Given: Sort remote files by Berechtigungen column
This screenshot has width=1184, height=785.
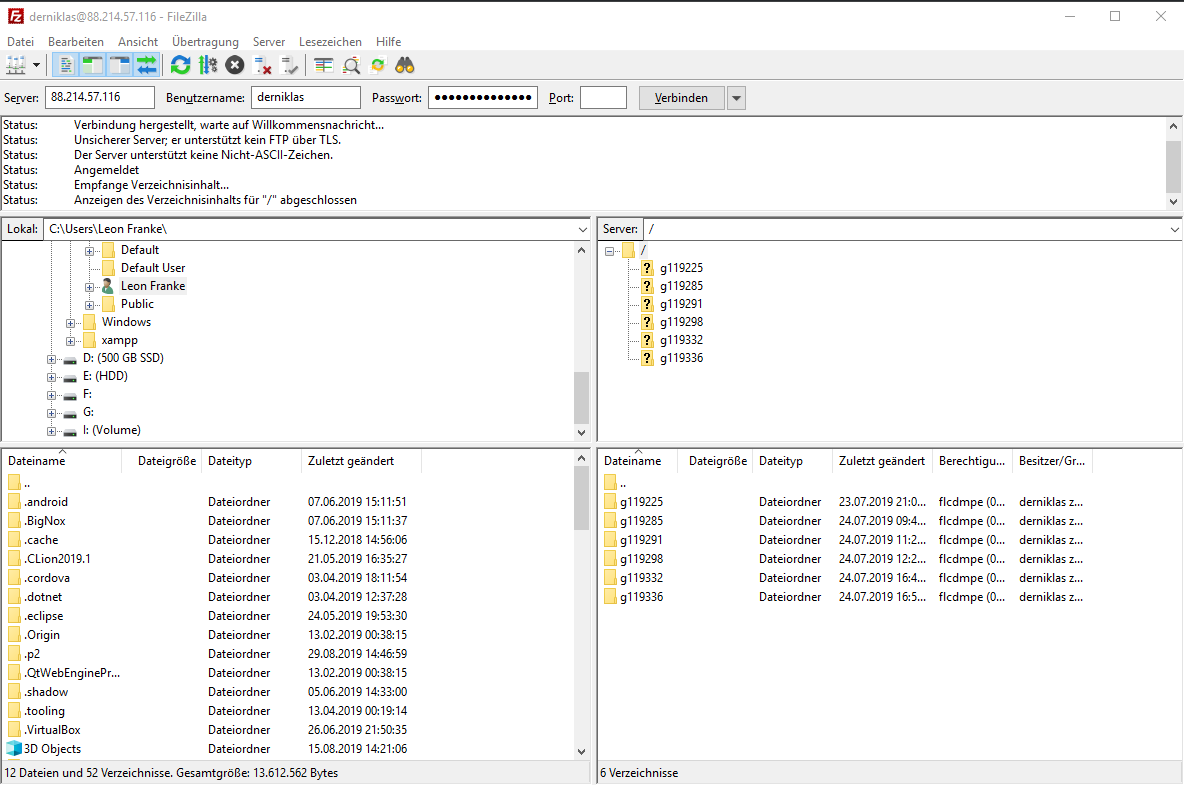Looking at the screenshot, I should tap(972, 461).
